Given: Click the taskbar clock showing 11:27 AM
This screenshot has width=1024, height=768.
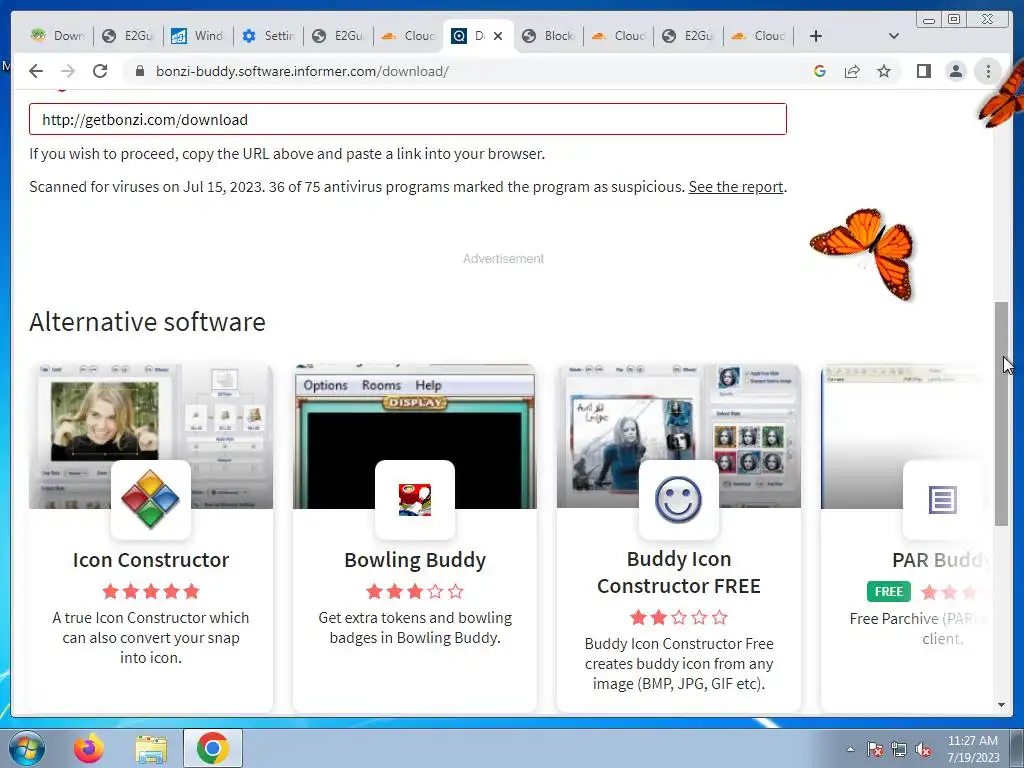Looking at the screenshot, I should (x=973, y=748).
